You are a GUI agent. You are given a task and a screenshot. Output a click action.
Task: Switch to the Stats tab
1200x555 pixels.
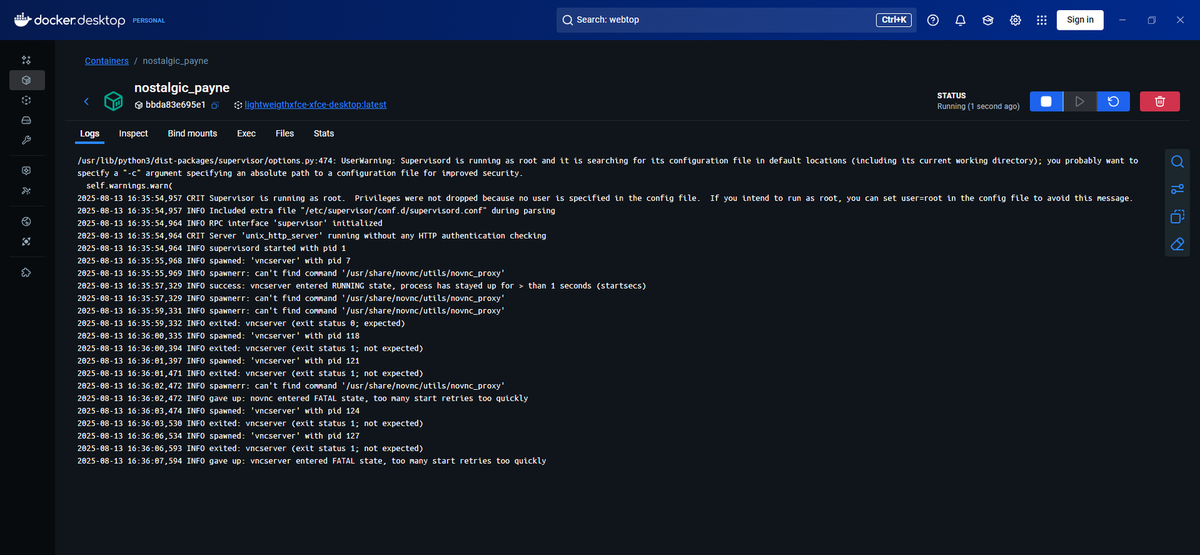pos(324,133)
